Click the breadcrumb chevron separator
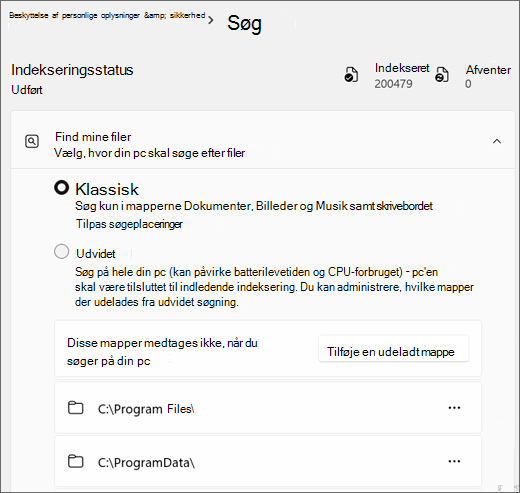The image size is (520, 493). (211, 21)
